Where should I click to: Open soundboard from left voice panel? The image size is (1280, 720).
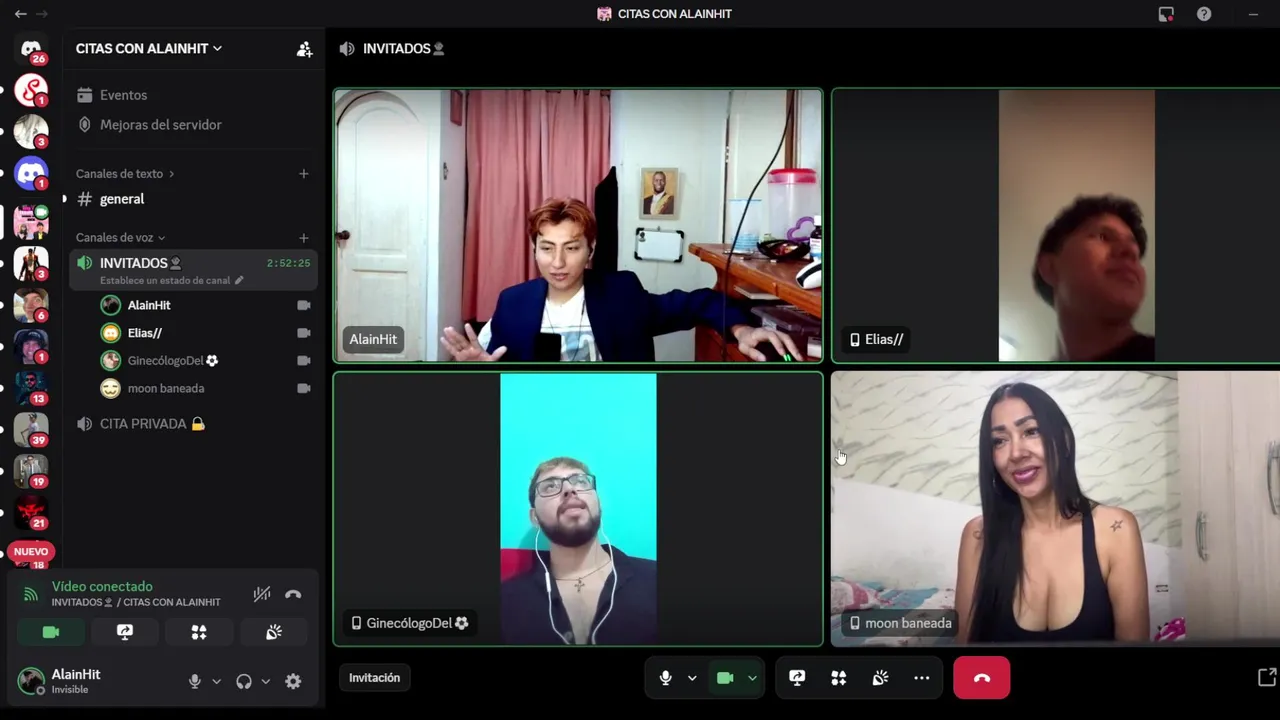pyautogui.click(x=273, y=632)
